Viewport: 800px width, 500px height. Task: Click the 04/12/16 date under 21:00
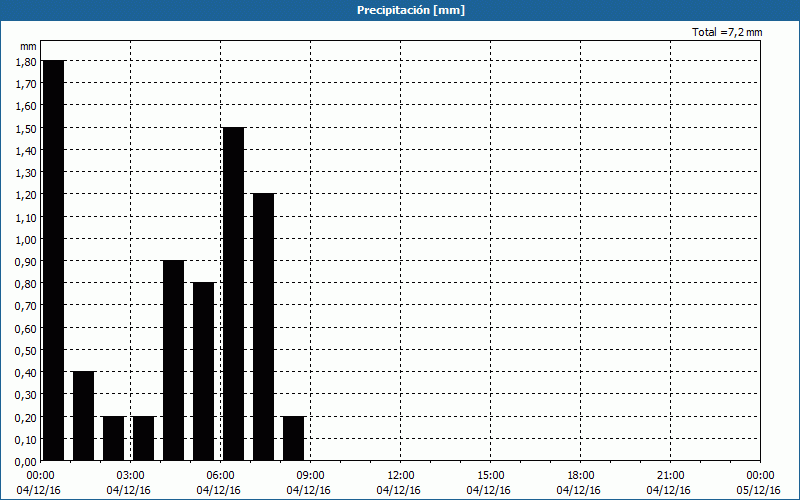point(668,490)
